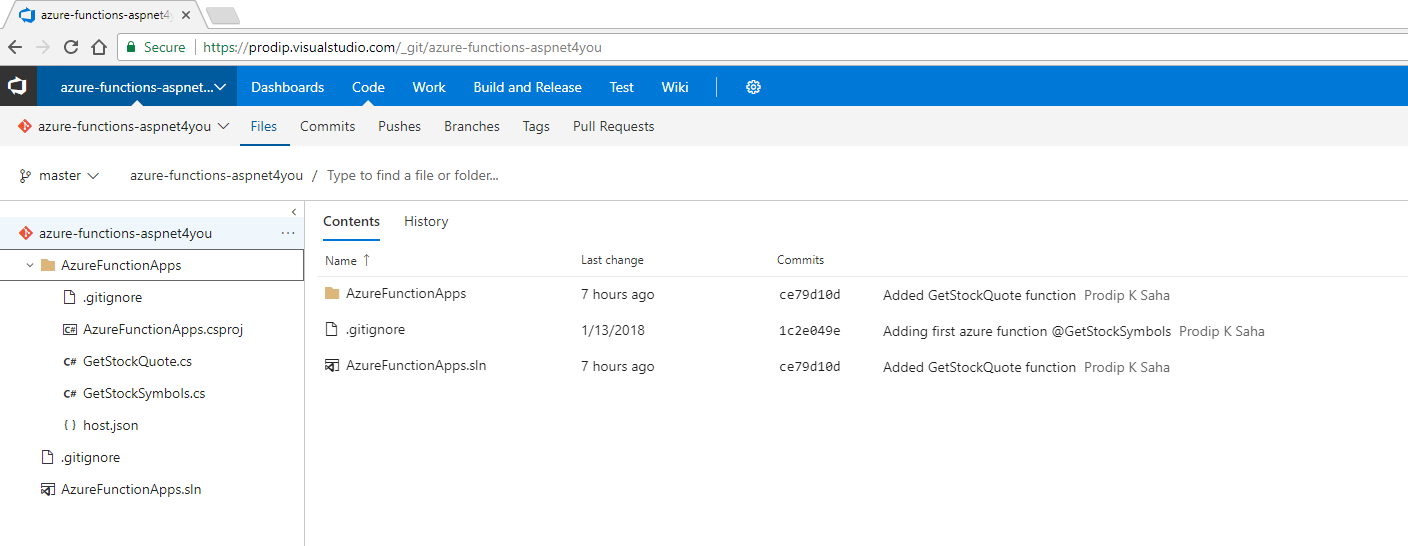
Task: Click the branch icon next to master
Action: pos(25,176)
